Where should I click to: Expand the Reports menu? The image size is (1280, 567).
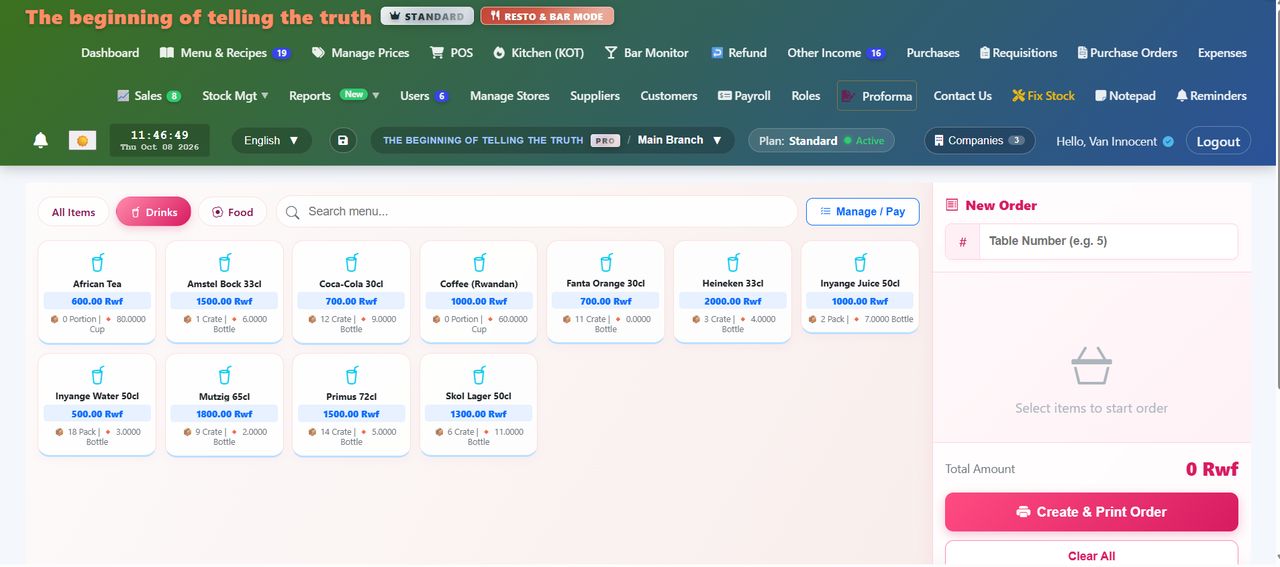click(334, 96)
